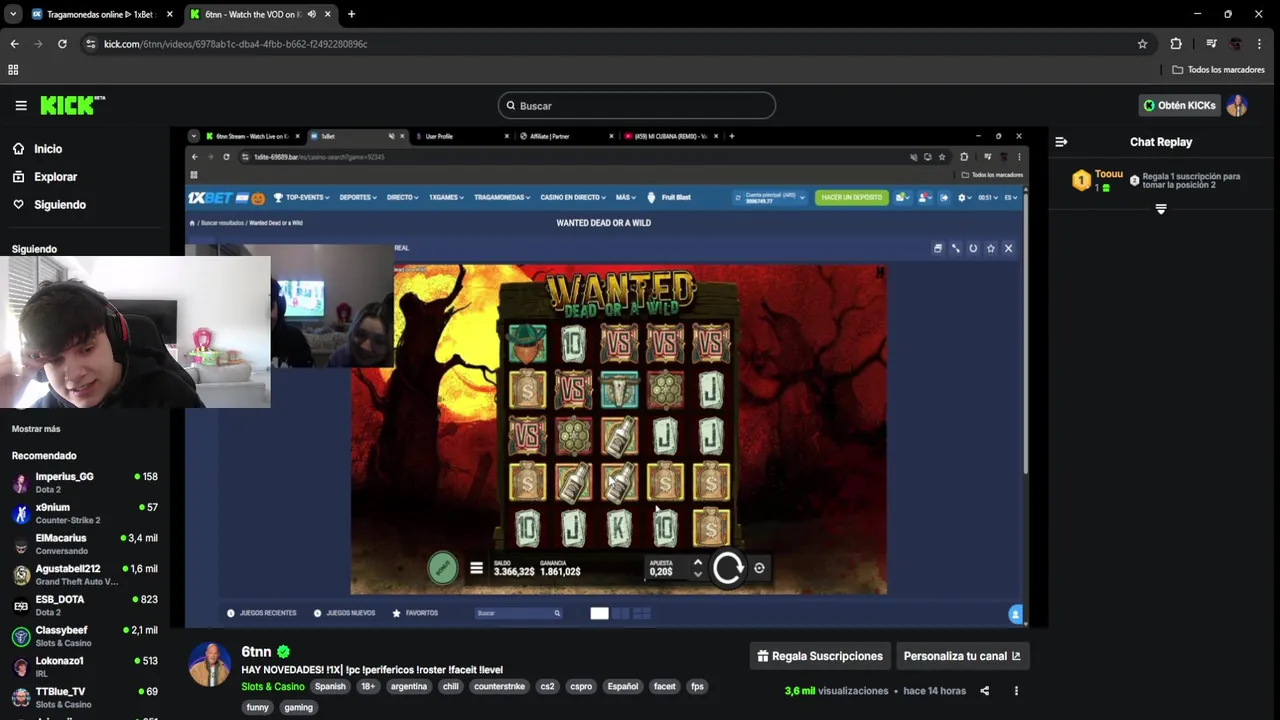Open Todos los marcadores bookmarks folder
This screenshot has height=720, width=1280.
[x=1218, y=70]
